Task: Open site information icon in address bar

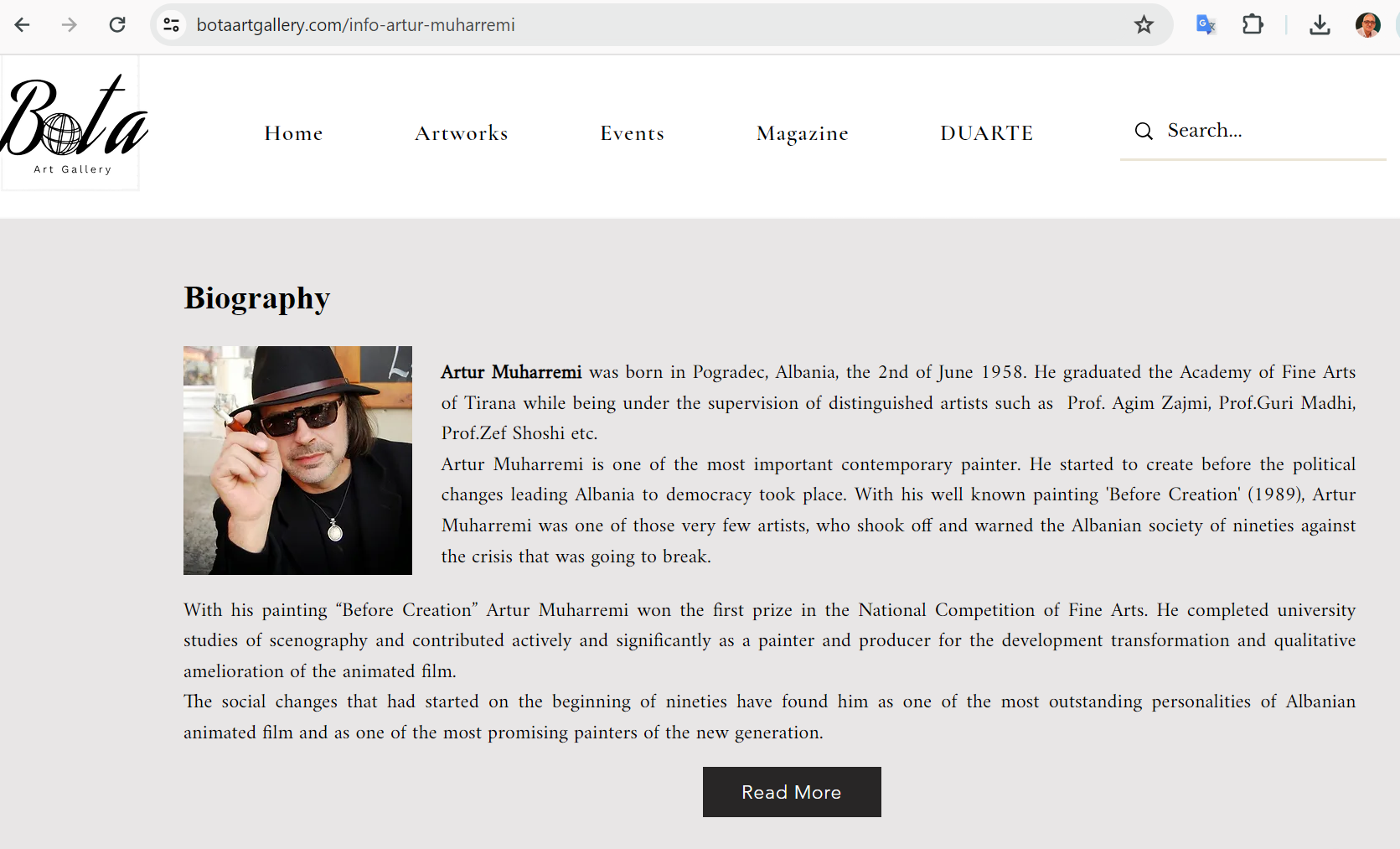Action: pyautogui.click(x=172, y=25)
